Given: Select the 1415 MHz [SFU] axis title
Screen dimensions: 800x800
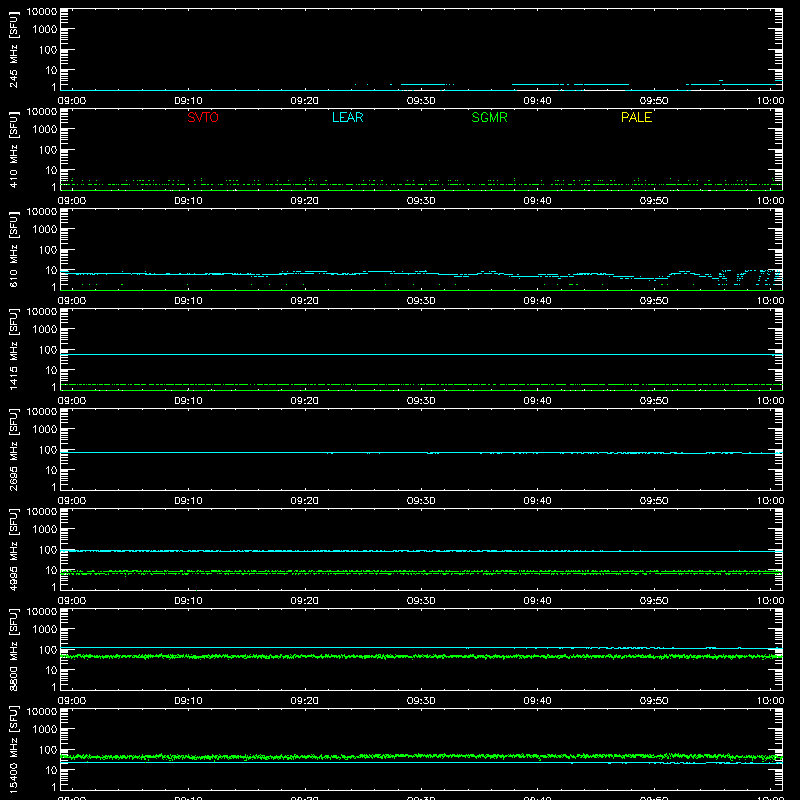Looking at the screenshot, I should [x=13, y=349].
